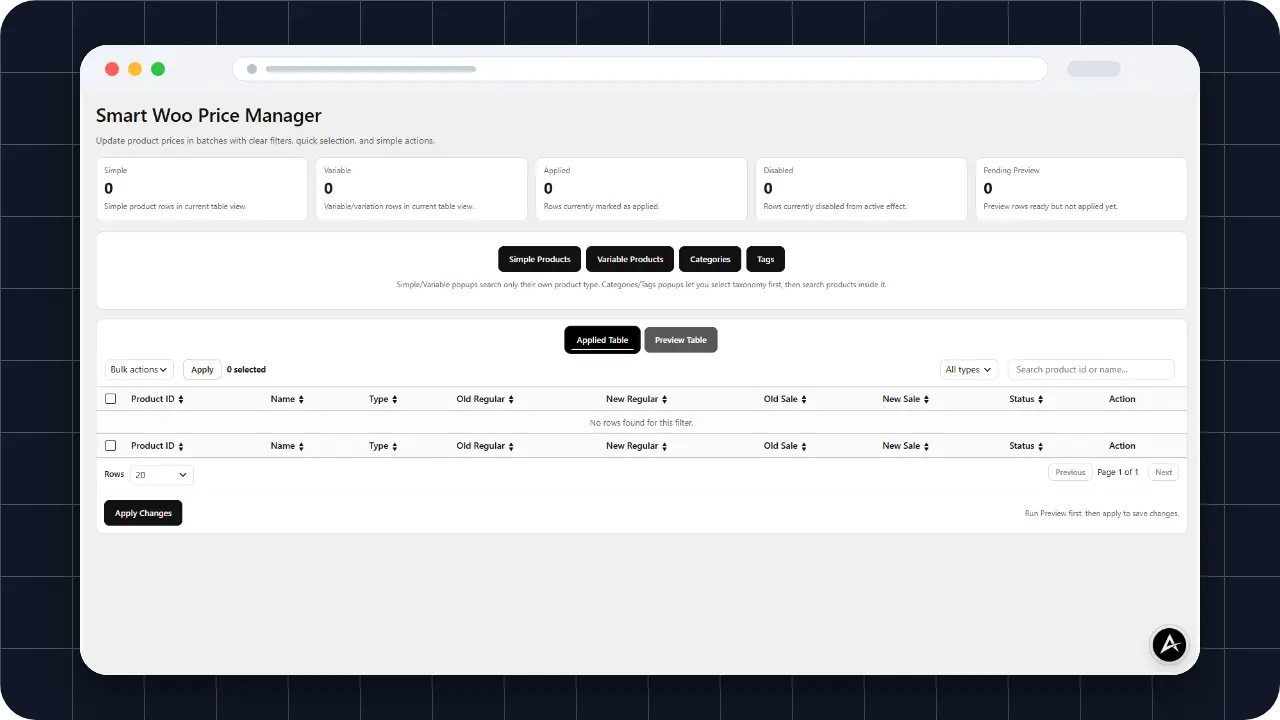
Task: Click the Variable stat card
Action: click(422, 189)
